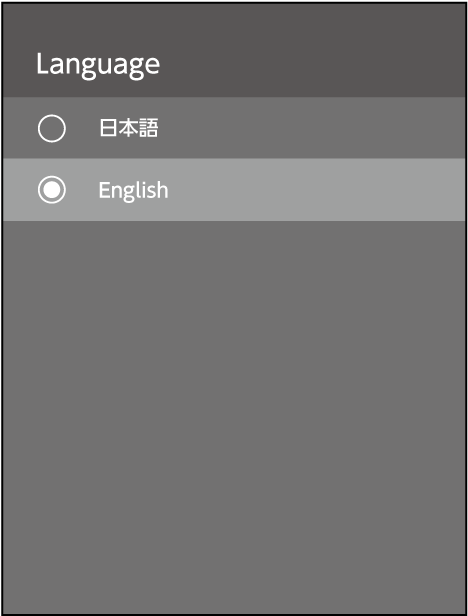
Task: Click the blank gray panel area
Action: 234,416
